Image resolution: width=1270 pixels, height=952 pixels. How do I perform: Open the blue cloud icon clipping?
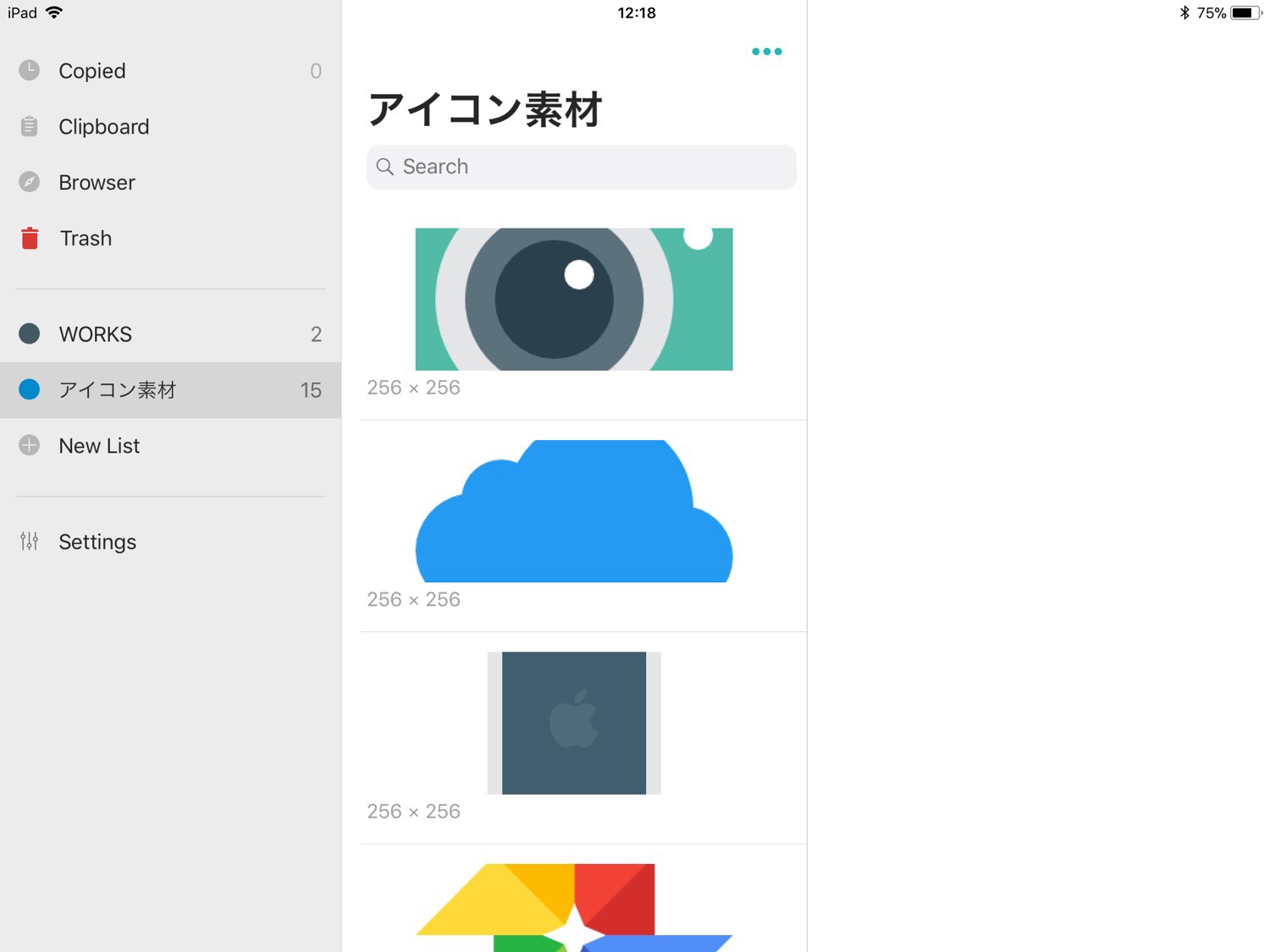[574, 511]
